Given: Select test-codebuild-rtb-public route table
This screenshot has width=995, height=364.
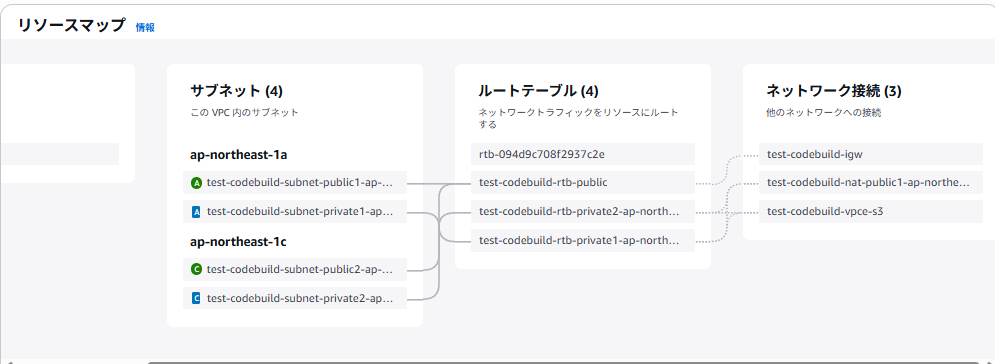Looking at the screenshot, I should click(x=583, y=183).
